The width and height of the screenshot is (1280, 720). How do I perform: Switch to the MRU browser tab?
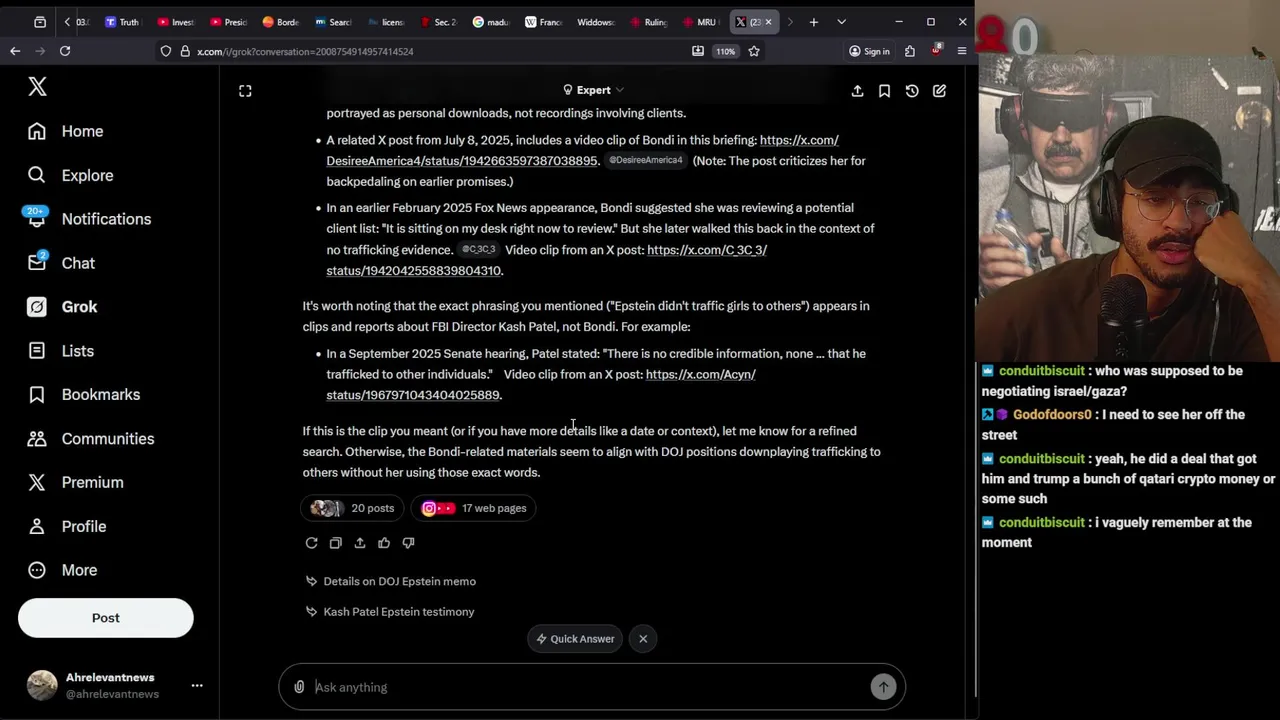[699, 22]
